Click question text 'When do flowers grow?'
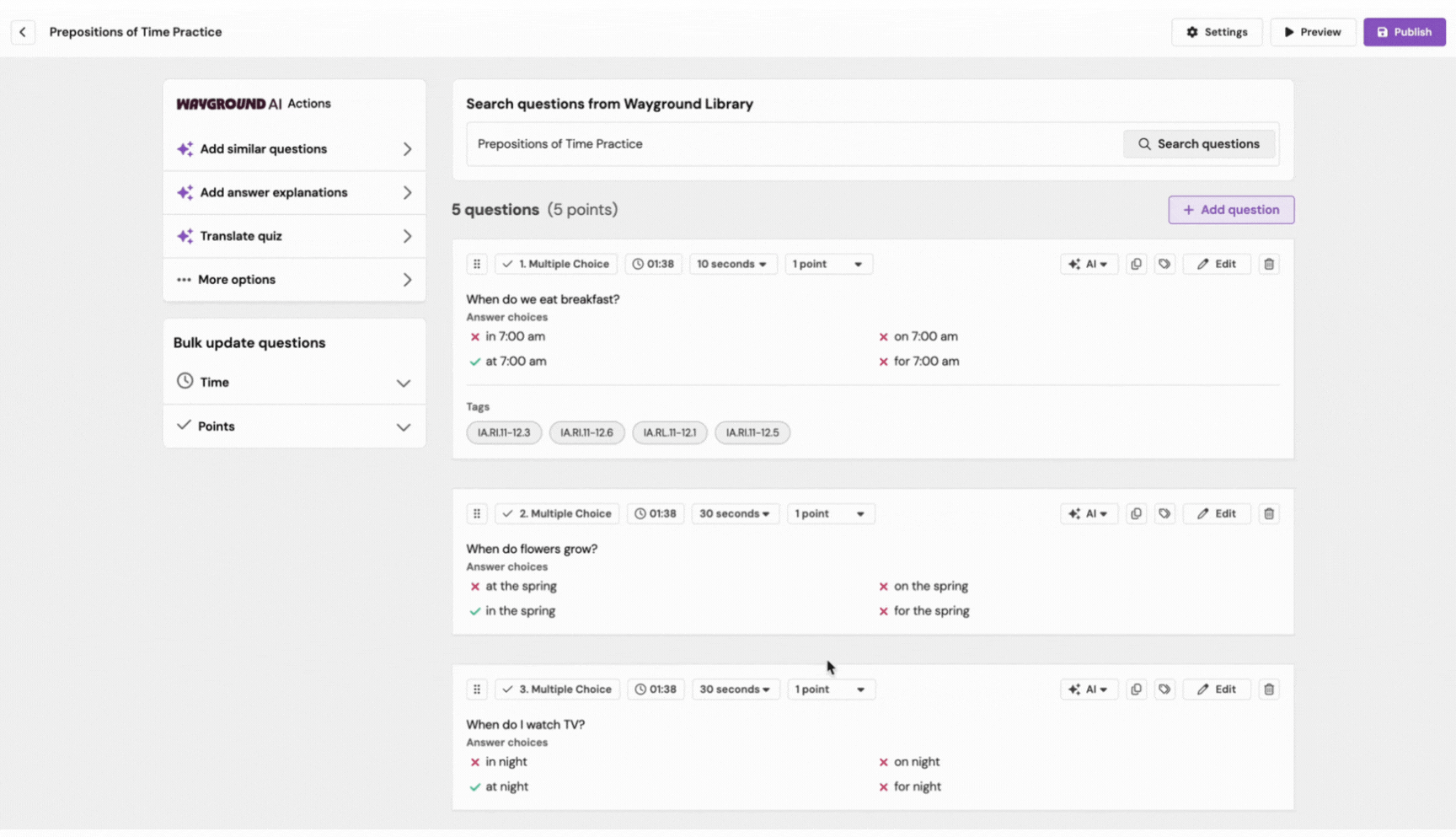The height and width of the screenshot is (837, 1456). tap(532, 549)
